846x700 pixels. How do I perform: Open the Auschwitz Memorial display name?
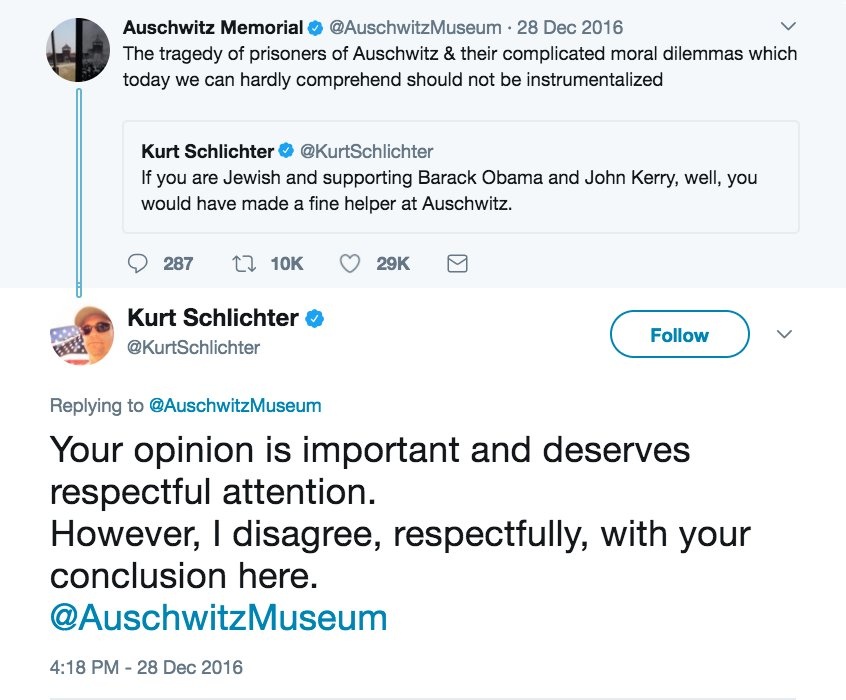tap(213, 28)
